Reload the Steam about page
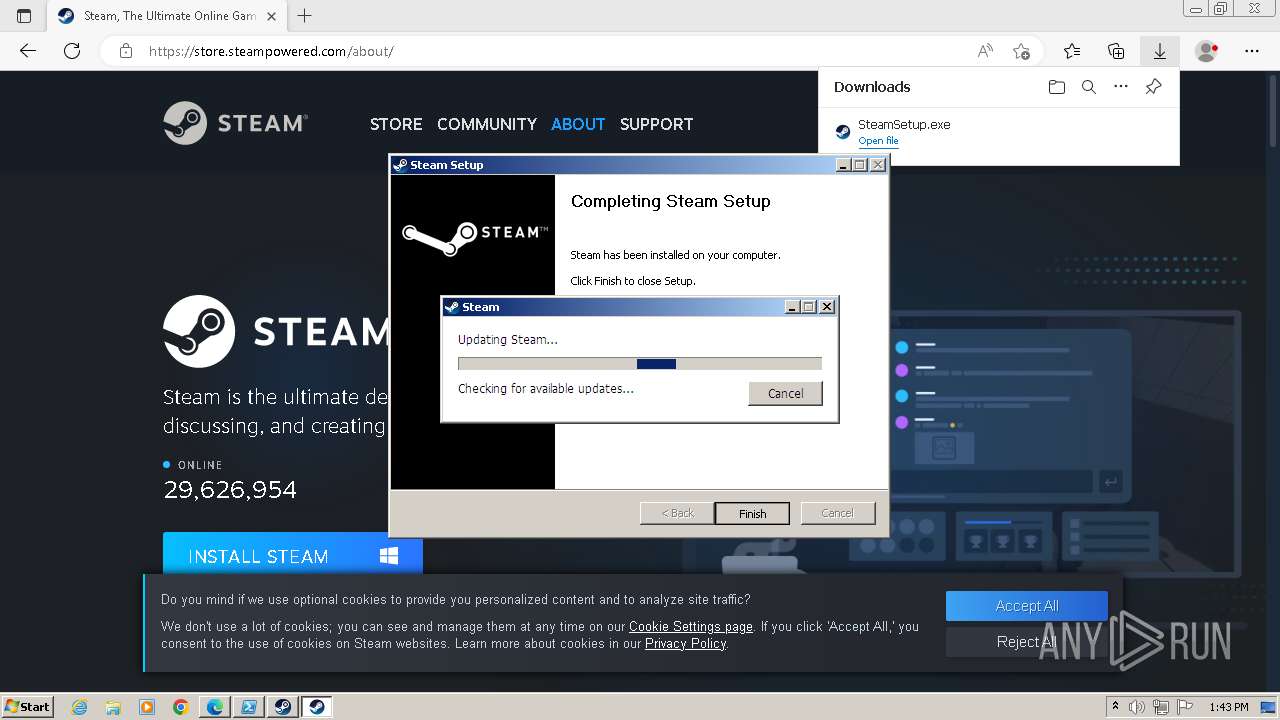1280x720 pixels. (72, 51)
